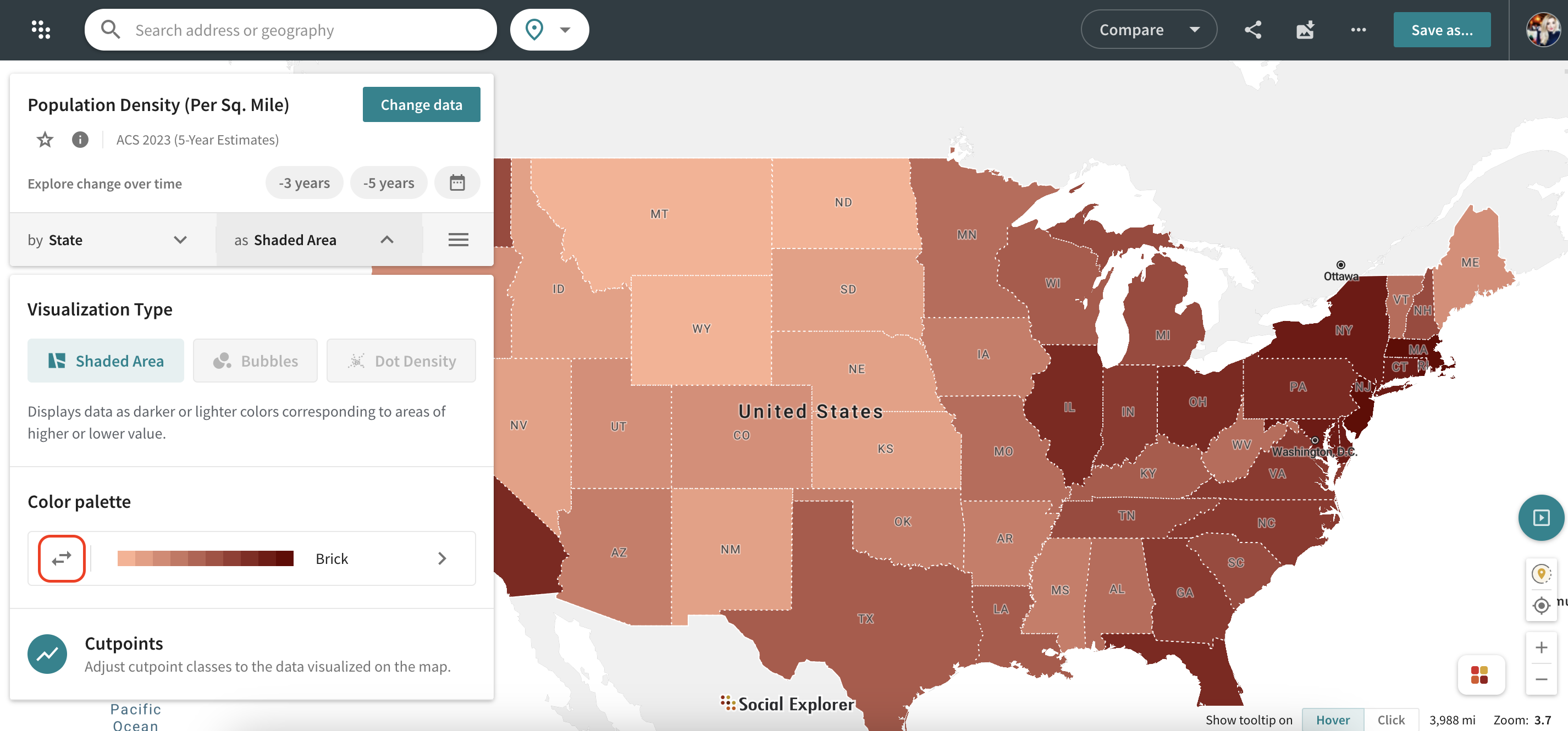Click the export image download icon
Viewport: 1568px width, 731px height.
coord(1305,29)
